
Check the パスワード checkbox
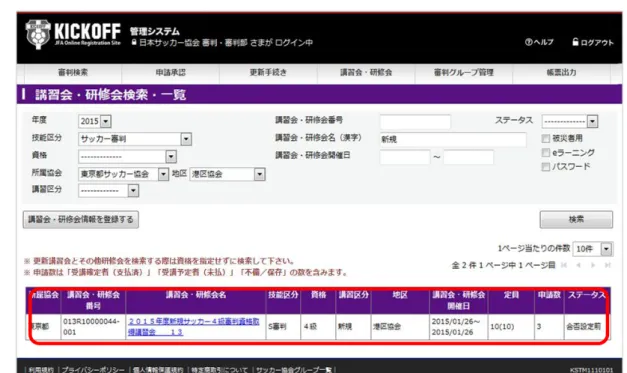coord(545,167)
